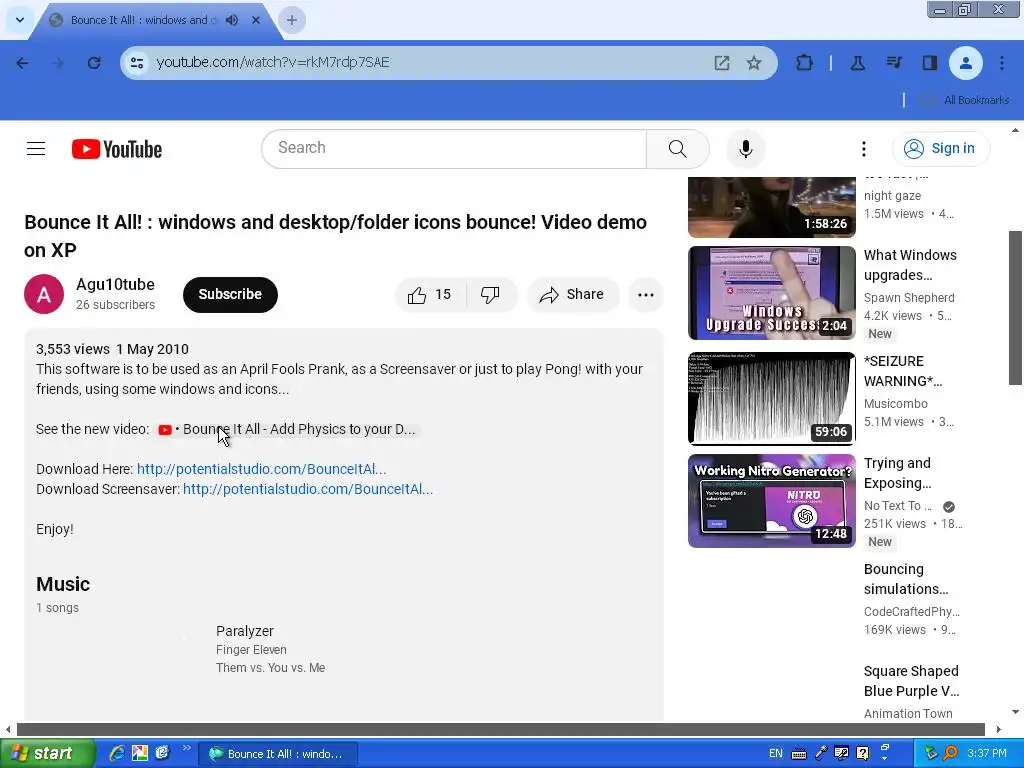Open the Windows start button
This screenshot has width=1024, height=768.
47,754
